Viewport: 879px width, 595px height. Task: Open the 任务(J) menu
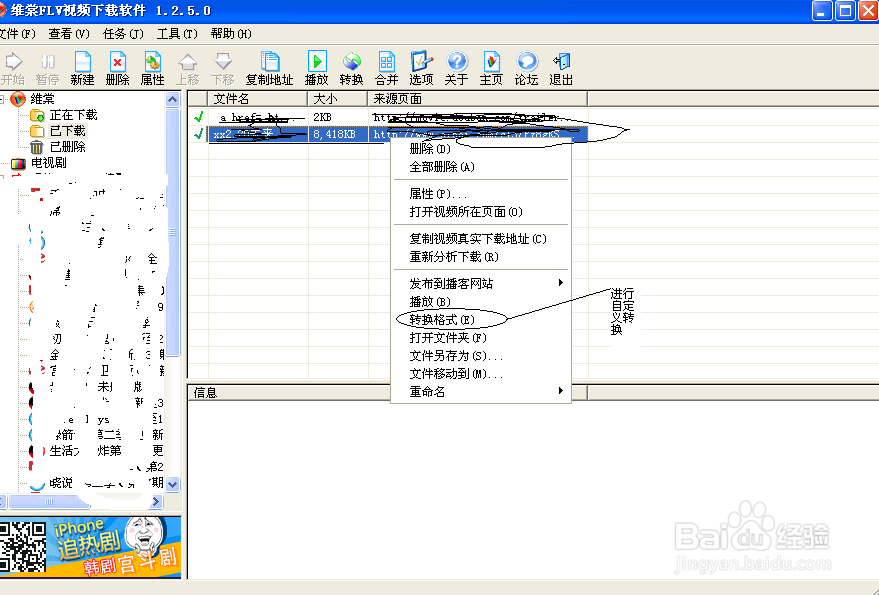coord(123,34)
